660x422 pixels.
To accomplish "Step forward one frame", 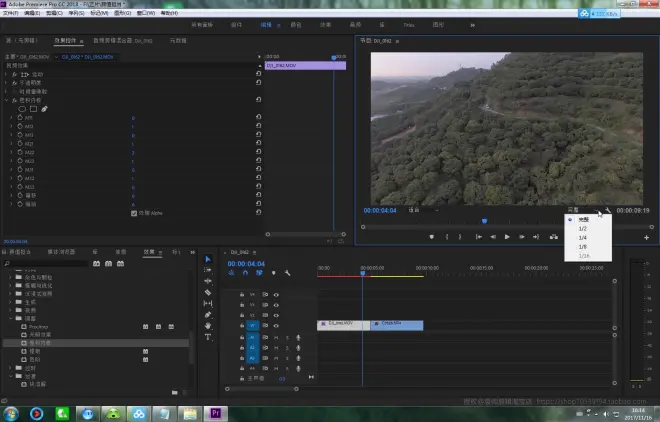I will click(x=522, y=237).
